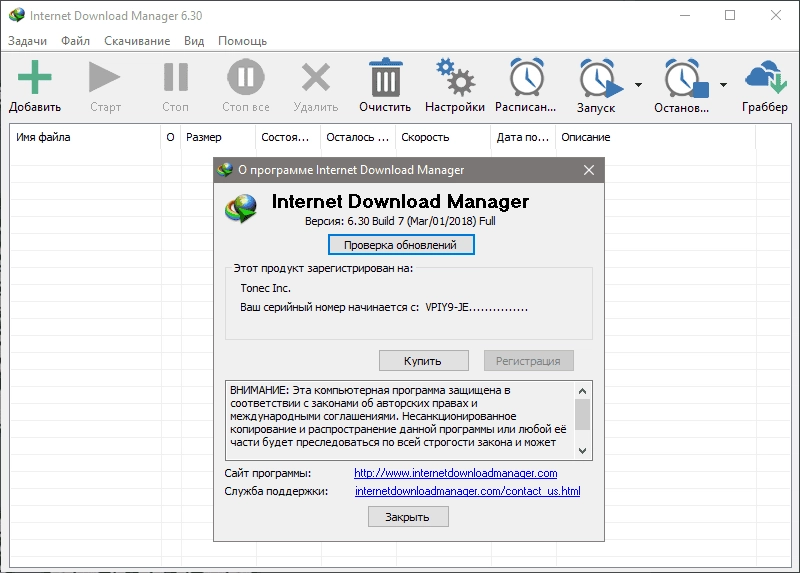Click the Описание column header
The image size is (800, 573).
pos(656,137)
